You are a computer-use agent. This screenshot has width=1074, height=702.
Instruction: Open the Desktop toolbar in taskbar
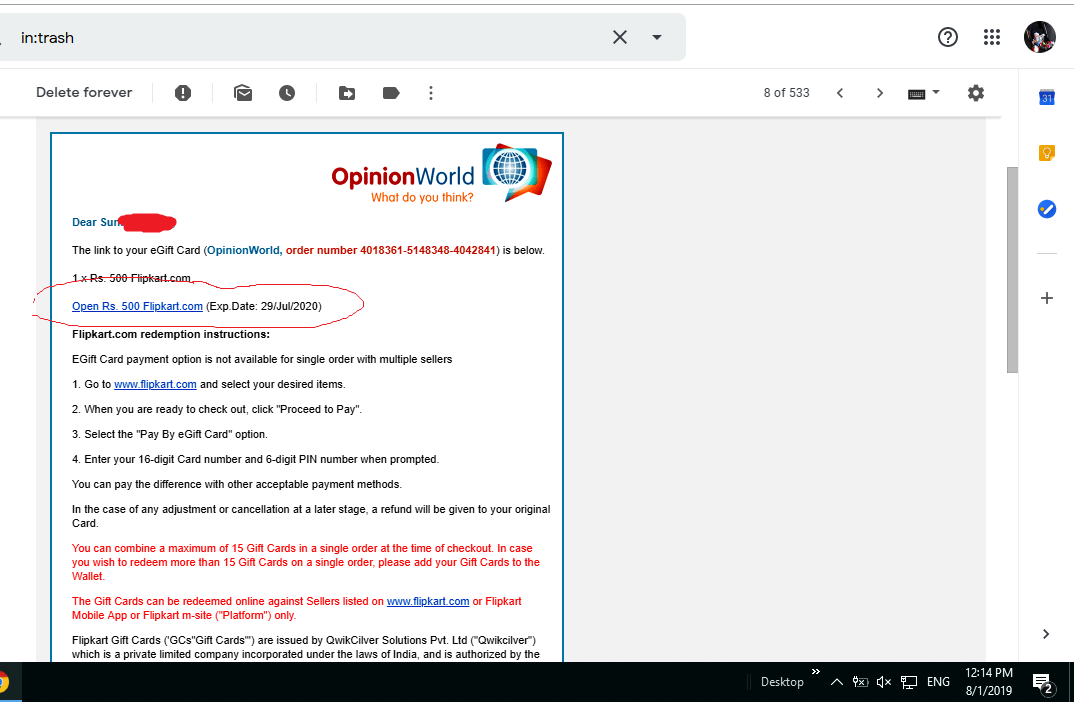(782, 681)
